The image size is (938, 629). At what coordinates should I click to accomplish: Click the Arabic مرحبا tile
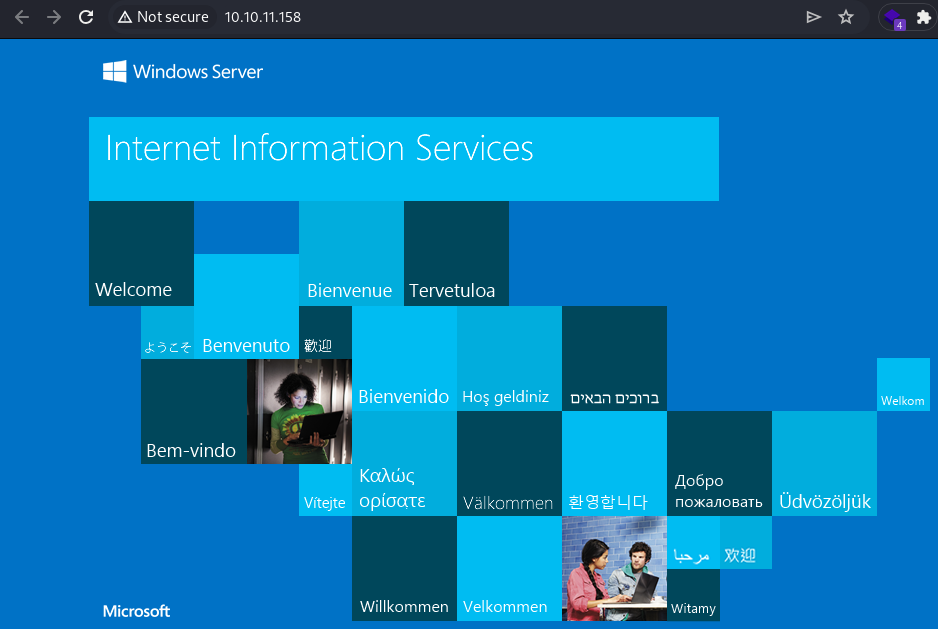pyautogui.click(x=693, y=542)
